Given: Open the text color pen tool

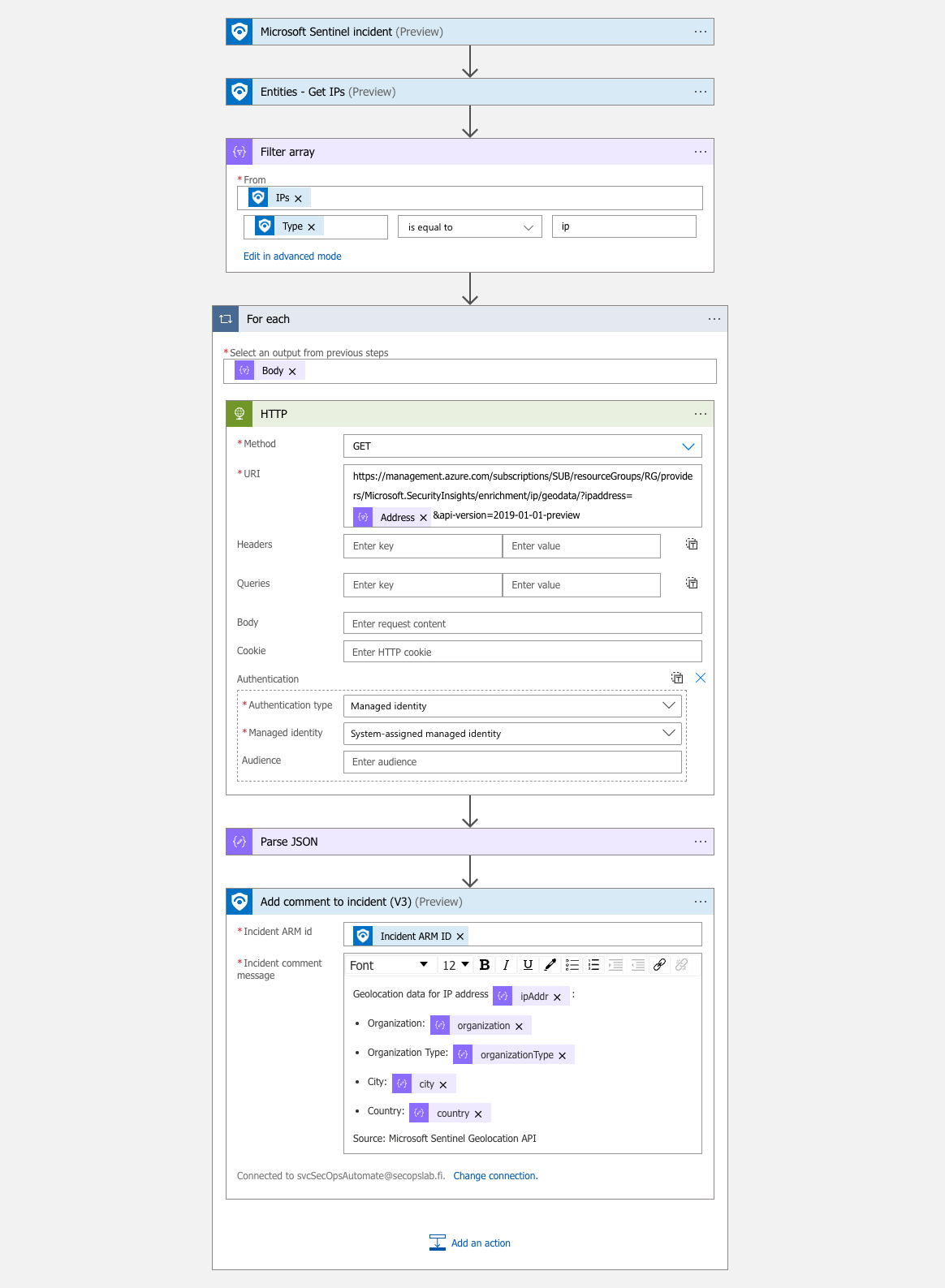Looking at the screenshot, I should tap(550, 965).
